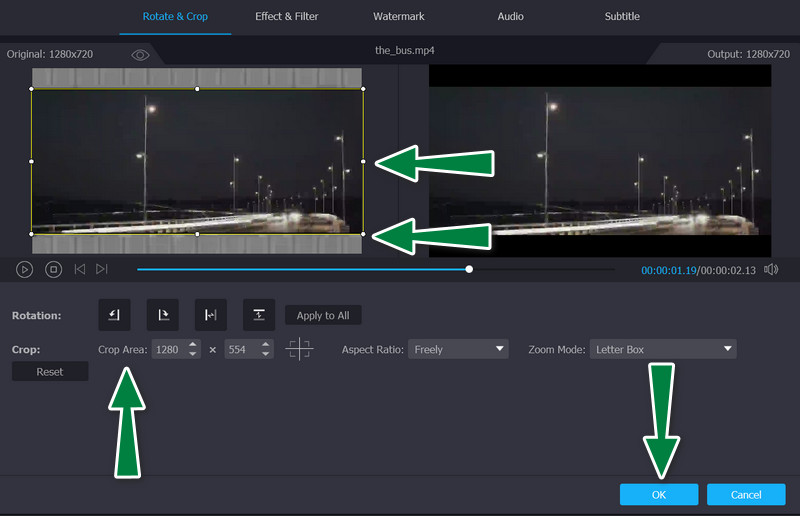Toggle the original preview eye icon

tap(140, 55)
